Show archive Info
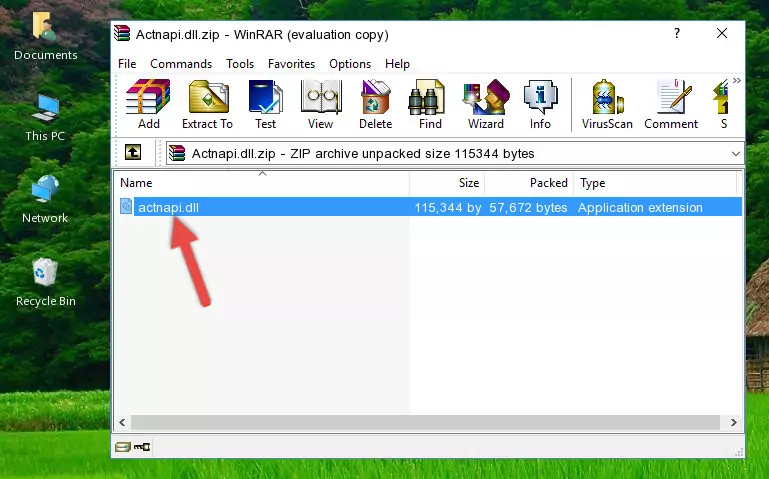 click(x=540, y=104)
